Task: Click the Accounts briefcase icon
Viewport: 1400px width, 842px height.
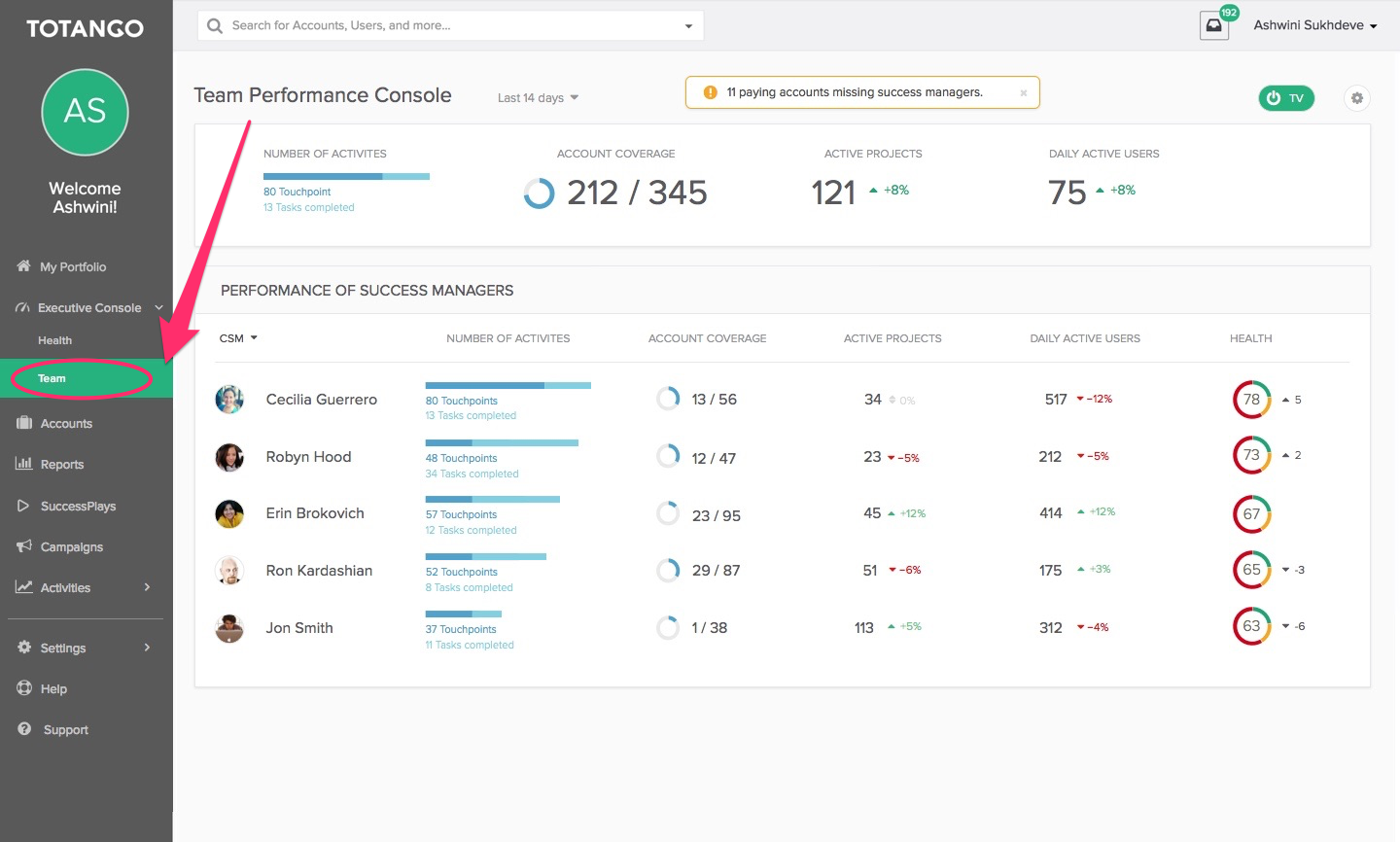Action: (24, 423)
